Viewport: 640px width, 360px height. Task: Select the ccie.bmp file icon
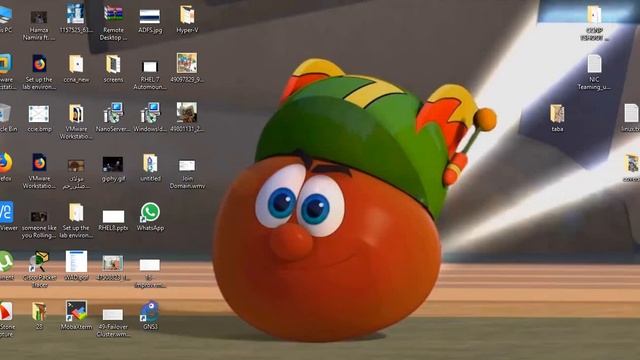point(39,114)
